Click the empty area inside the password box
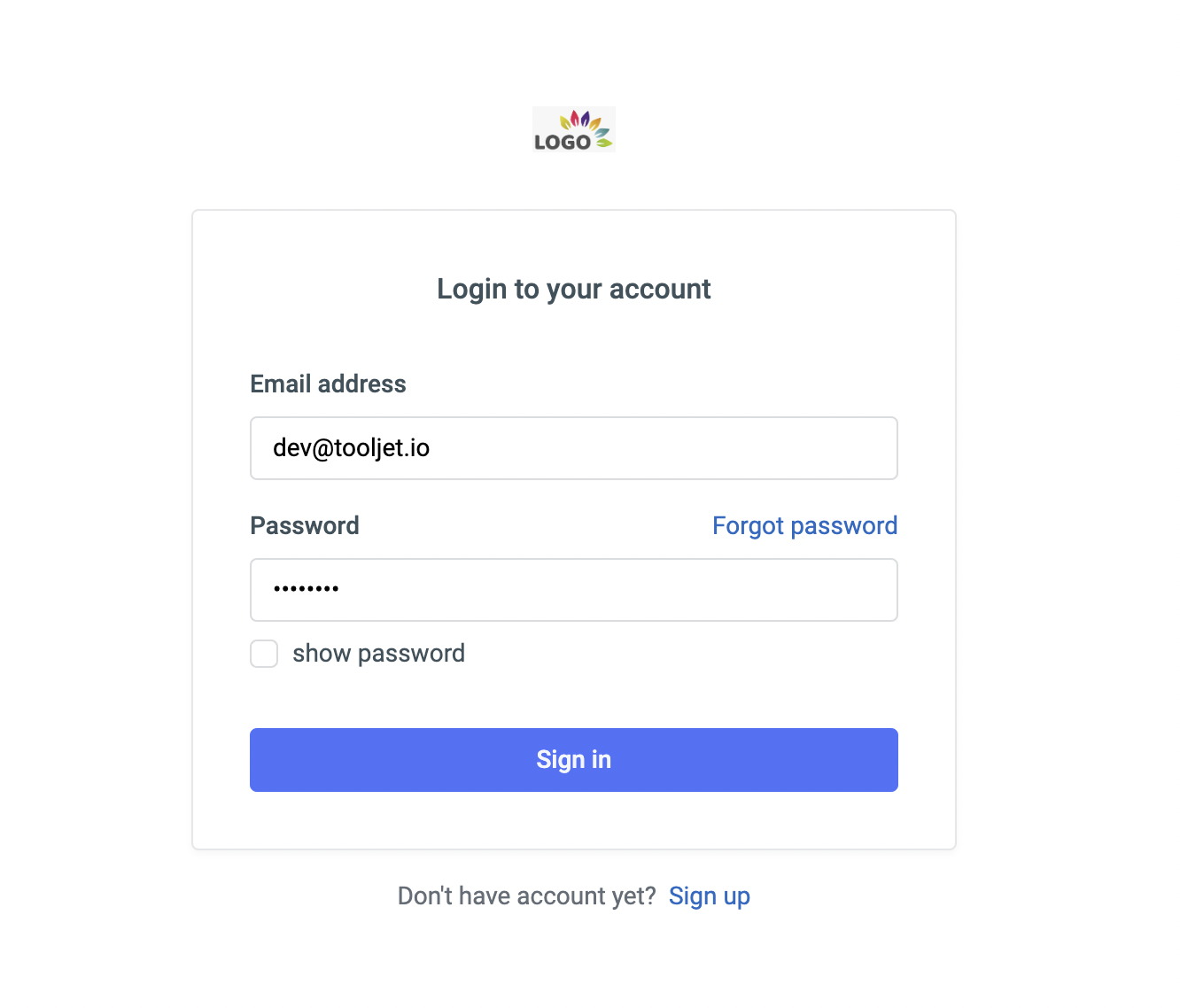 (x=620, y=590)
